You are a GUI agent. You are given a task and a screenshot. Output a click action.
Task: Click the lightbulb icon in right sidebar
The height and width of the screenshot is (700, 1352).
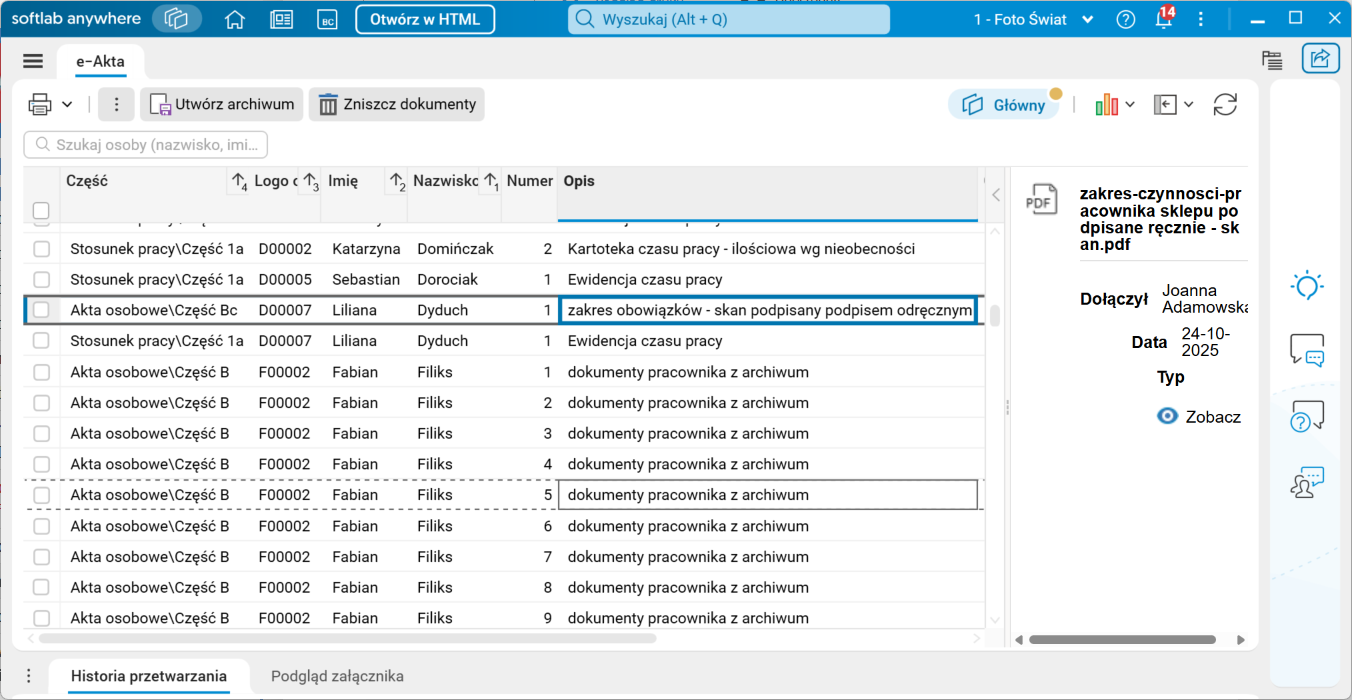(x=1307, y=286)
